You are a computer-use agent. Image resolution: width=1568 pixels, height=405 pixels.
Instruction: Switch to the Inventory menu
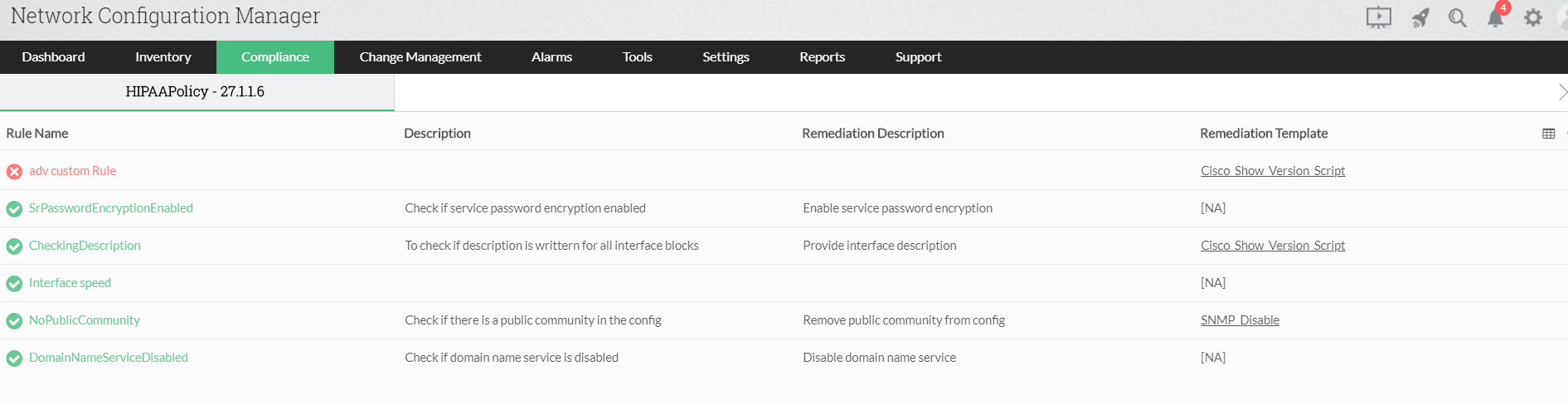coord(163,57)
